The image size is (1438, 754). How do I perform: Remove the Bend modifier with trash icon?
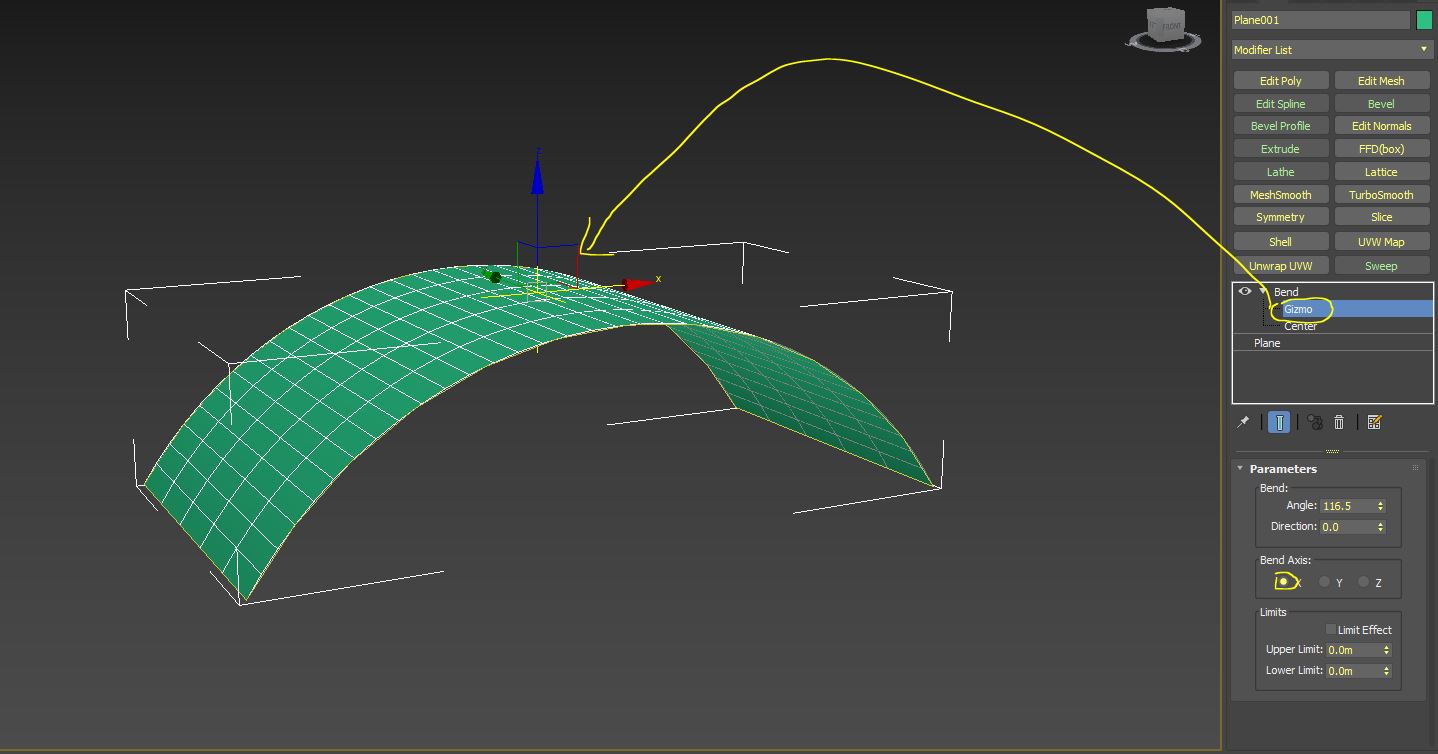click(1339, 421)
